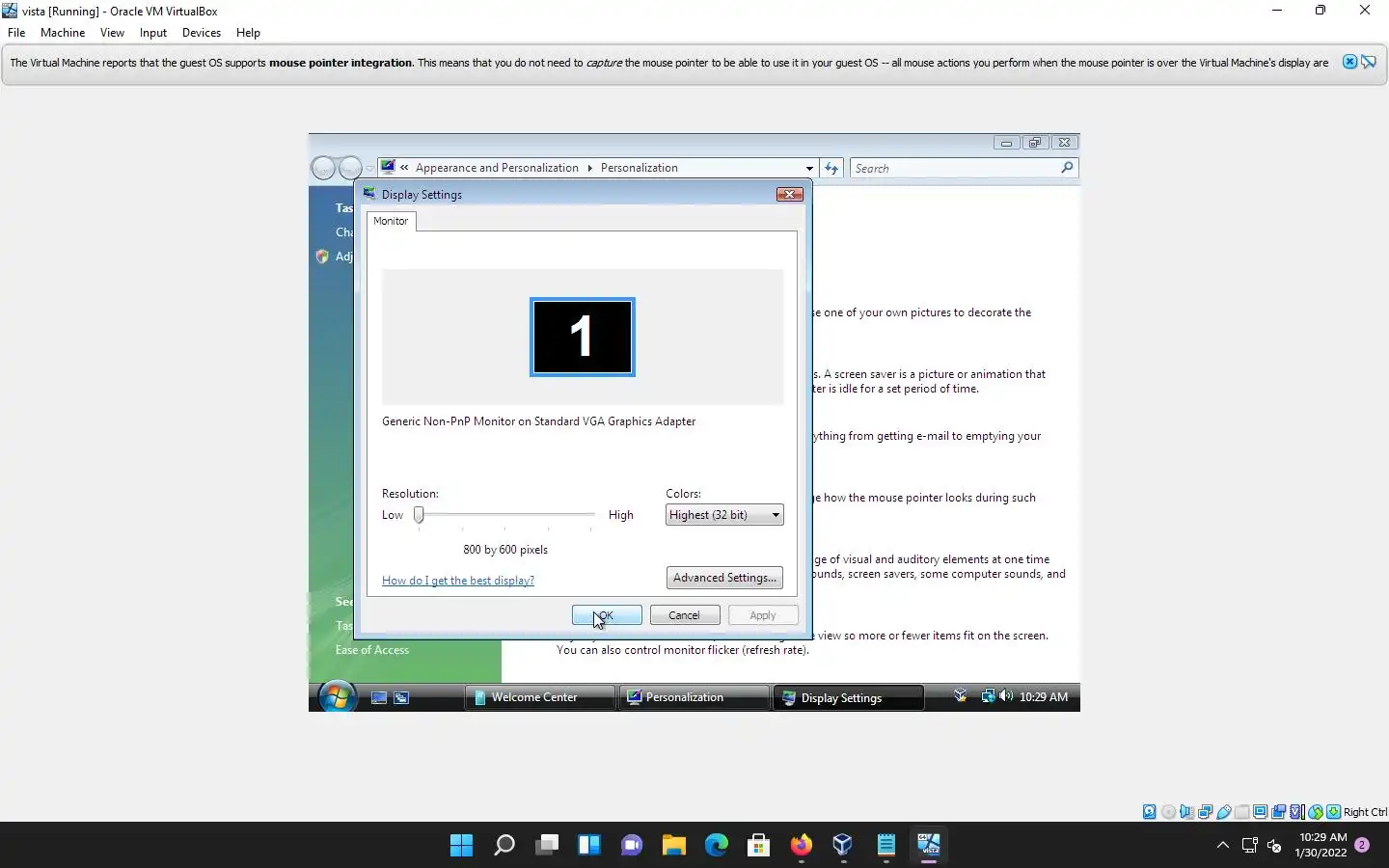Switch to Welcome Center taskbar button
The width and height of the screenshot is (1389, 868).
point(539,697)
